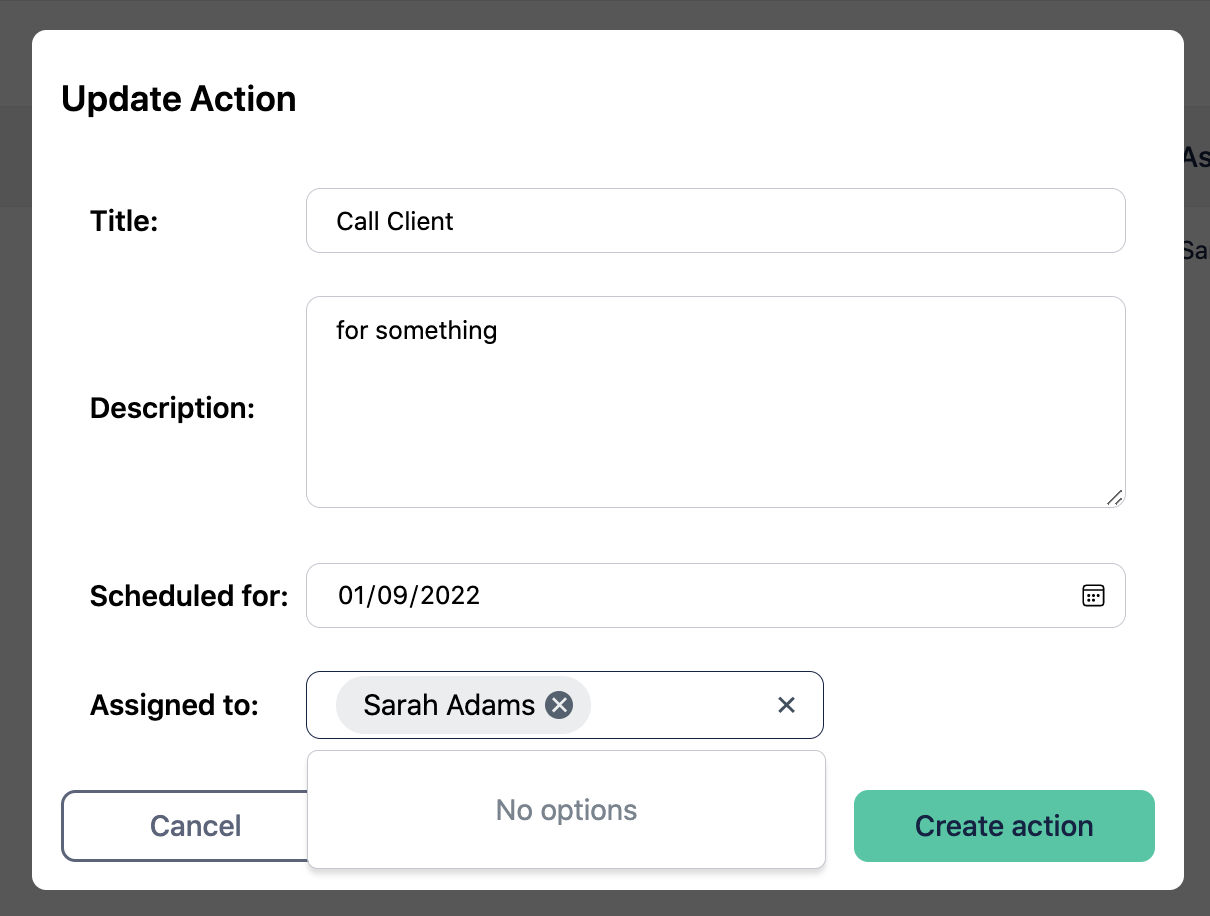The height and width of the screenshot is (916, 1210).
Task: Open the calendar picker icon
Action: point(1093,596)
